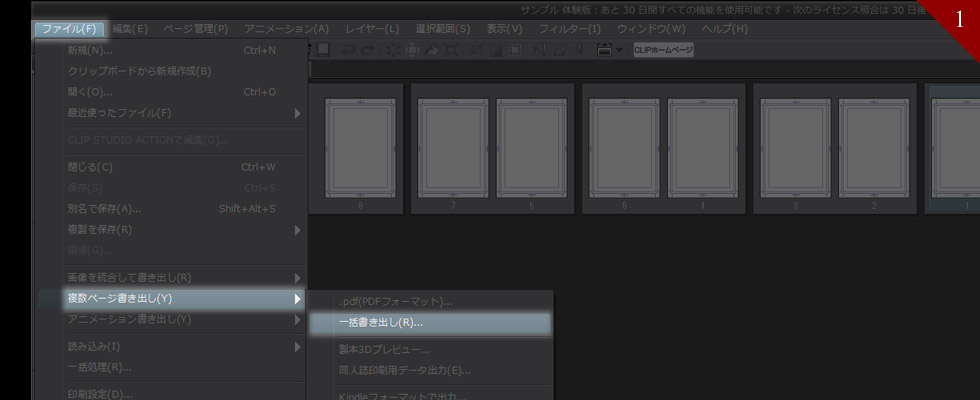The image size is (980, 400).
Task: Click the Undo arrow icon
Action: coord(349,50)
